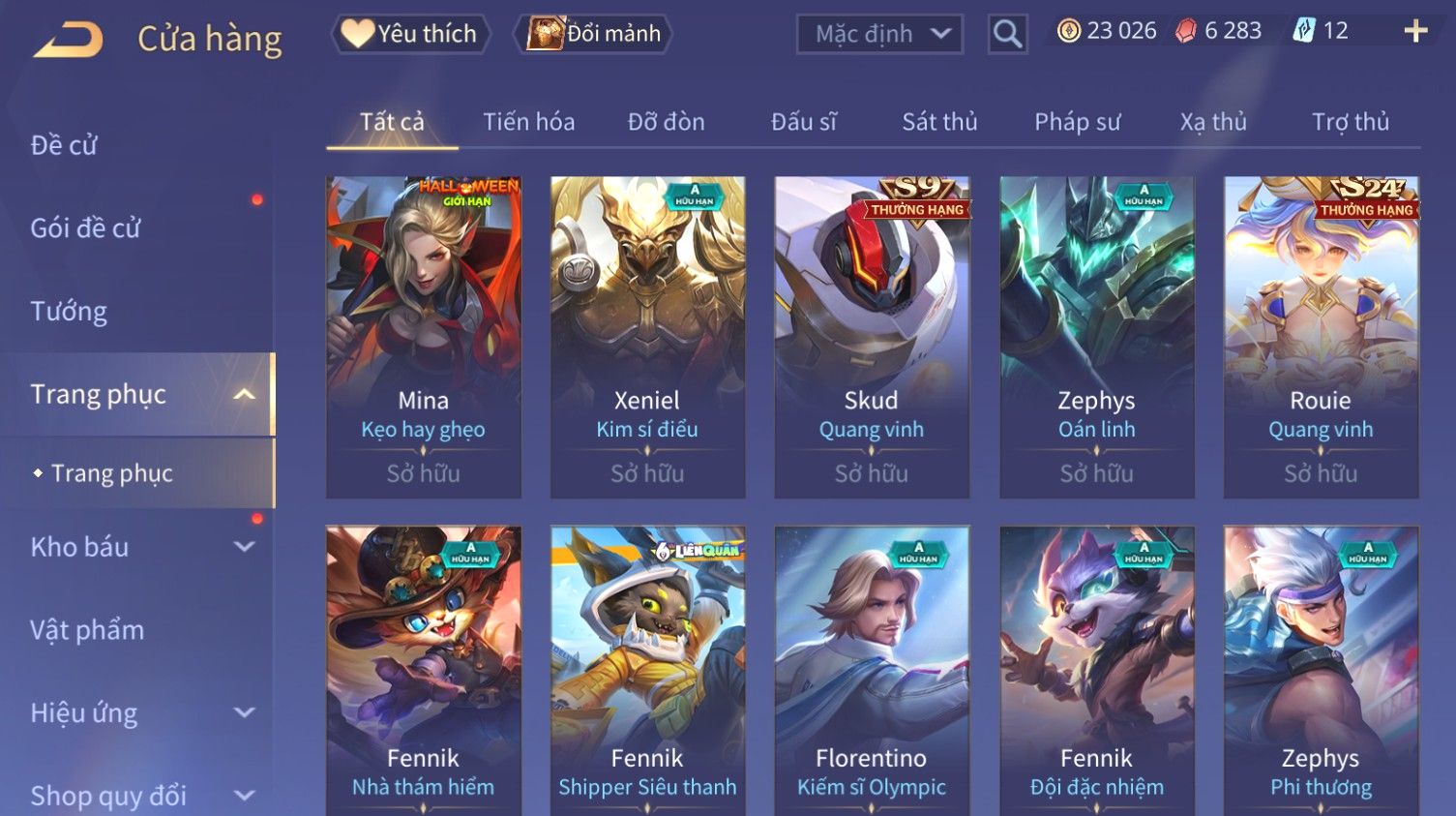Switch to the Tiến hóa tab

pyautogui.click(x=529, y=122)
